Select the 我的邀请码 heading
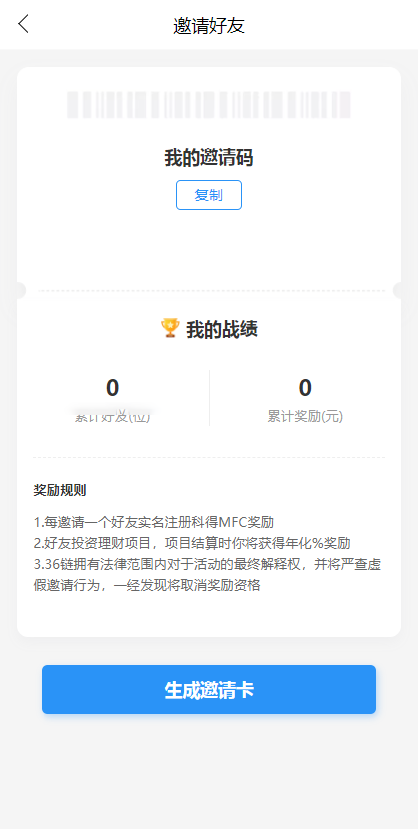This screenshot has width=418, height=829. (209, 158)
